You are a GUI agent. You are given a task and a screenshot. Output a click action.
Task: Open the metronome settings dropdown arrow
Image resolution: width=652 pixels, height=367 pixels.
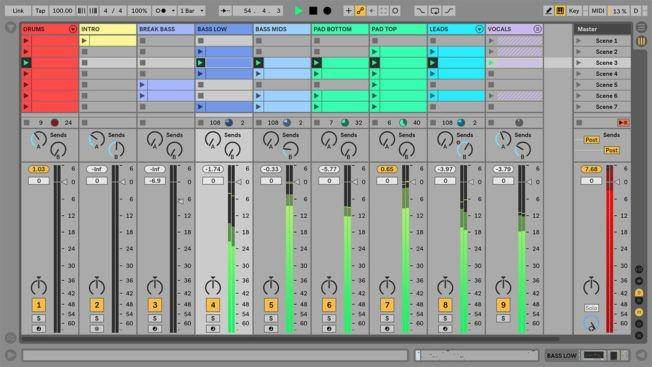[x=173, y=11]
